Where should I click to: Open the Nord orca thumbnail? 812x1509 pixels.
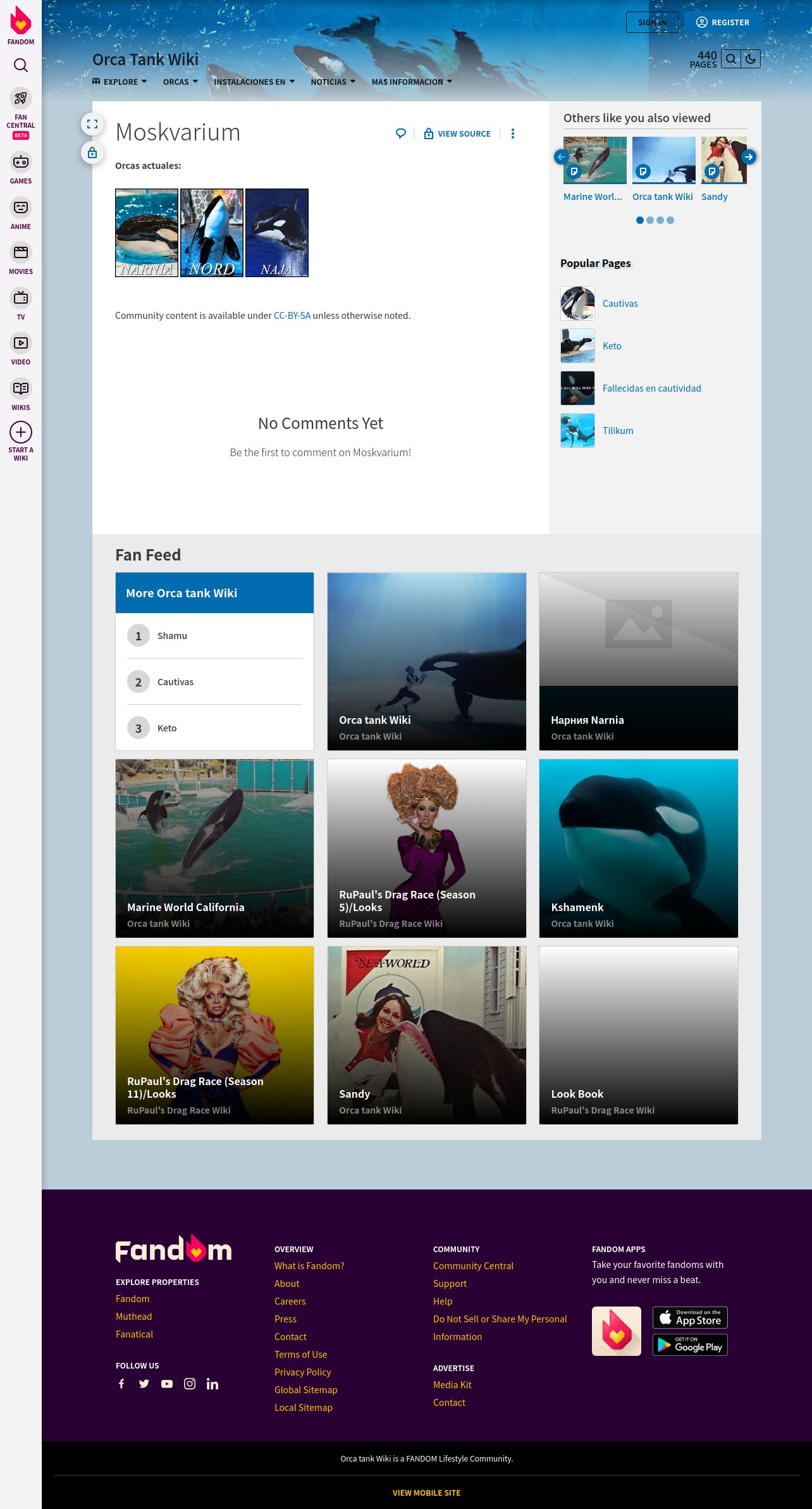(212, 233)
